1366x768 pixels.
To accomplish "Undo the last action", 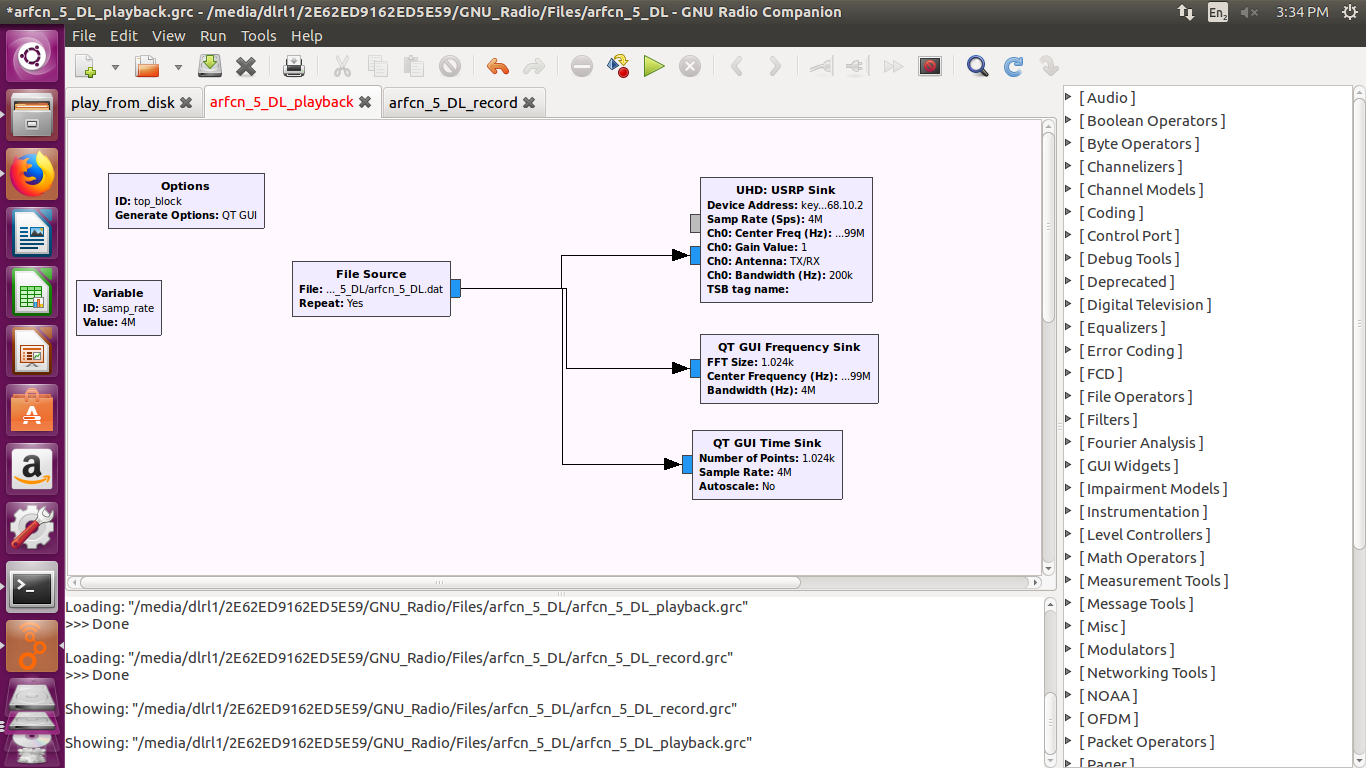I will (x=498, y=67).
